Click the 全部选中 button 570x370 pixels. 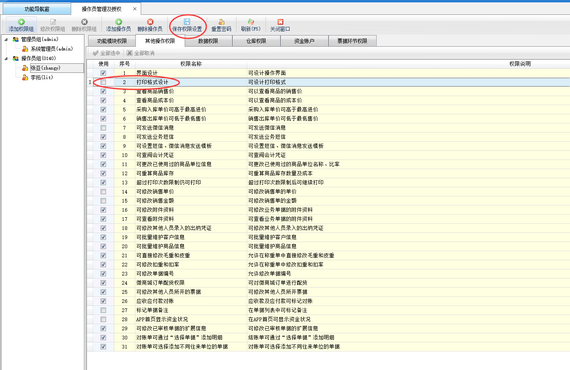107,53
